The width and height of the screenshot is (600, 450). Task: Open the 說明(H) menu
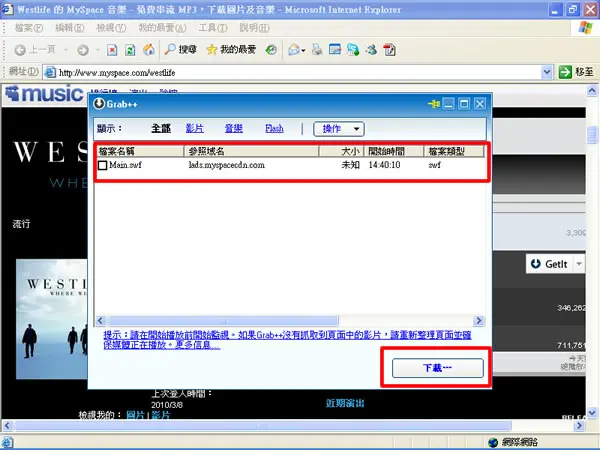[x=254, y=28]
